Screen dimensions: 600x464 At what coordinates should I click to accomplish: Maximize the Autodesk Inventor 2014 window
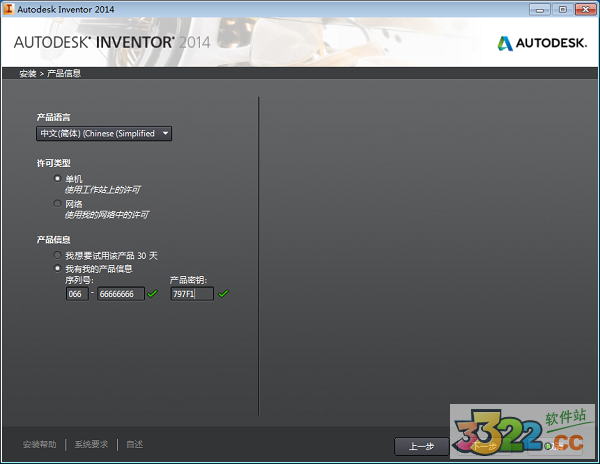(562, 10)
